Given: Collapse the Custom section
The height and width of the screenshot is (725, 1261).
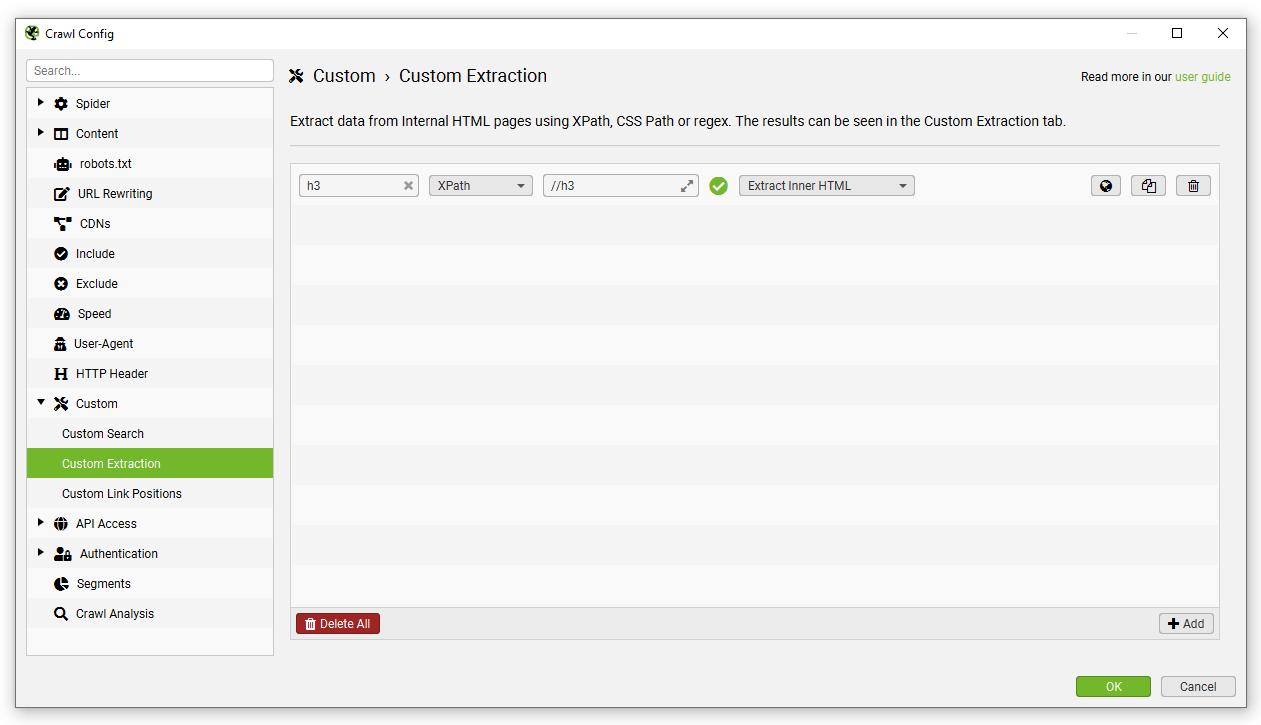Looking at the screenshot, I should (41, 403).
